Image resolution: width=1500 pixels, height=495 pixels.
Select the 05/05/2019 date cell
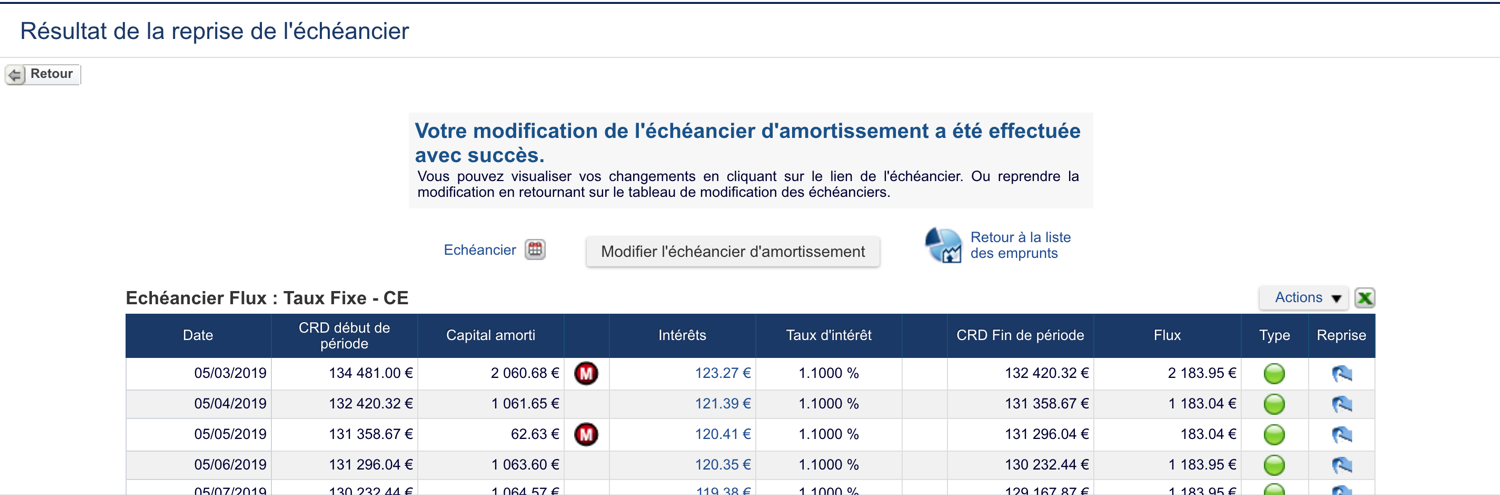(x=198, y=434)
